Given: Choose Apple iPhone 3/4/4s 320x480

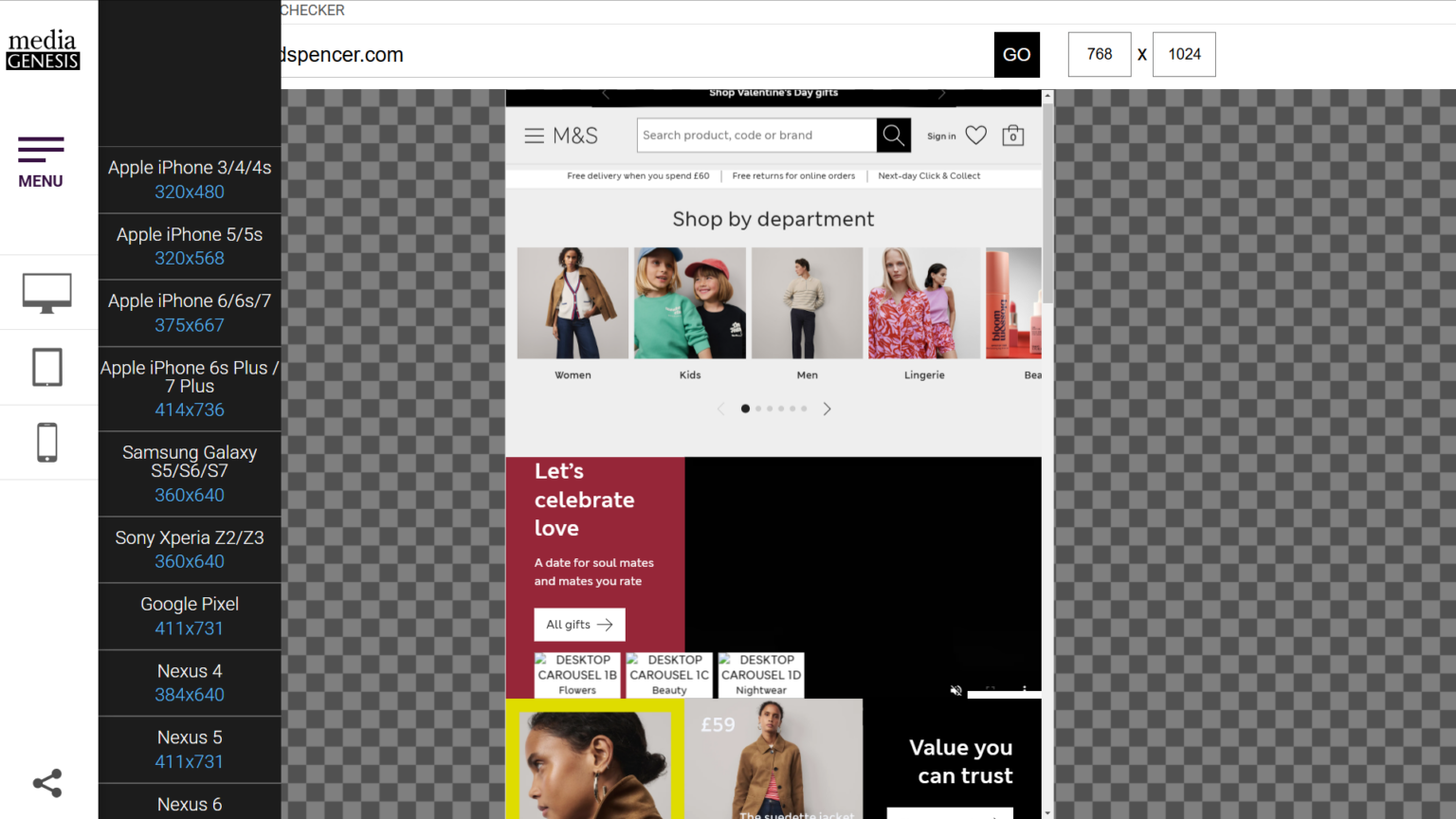Looking at the screenshot, I should click(x=190, y=179).
